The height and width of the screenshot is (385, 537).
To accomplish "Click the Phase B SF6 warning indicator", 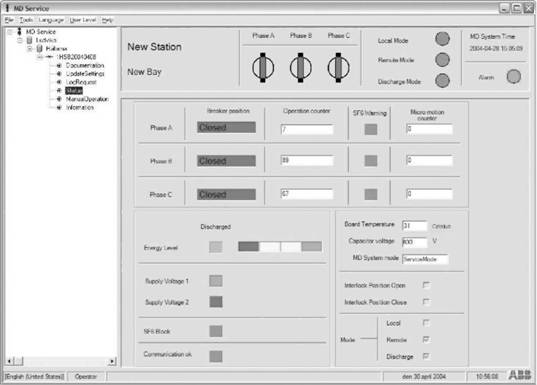I will pyautogui.click(x=371, y=161).
